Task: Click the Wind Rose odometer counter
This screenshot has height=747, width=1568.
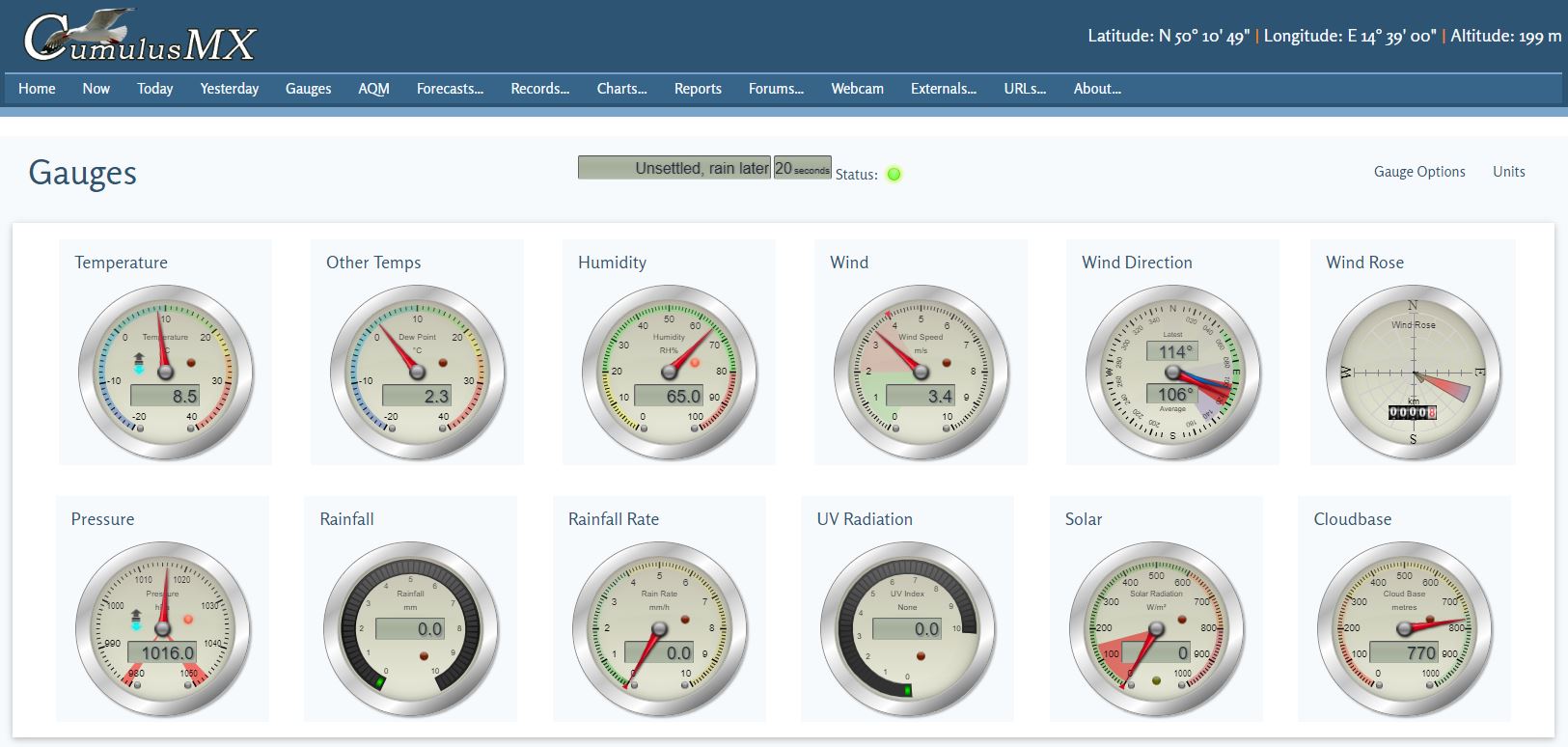Action: [1413, 412]
